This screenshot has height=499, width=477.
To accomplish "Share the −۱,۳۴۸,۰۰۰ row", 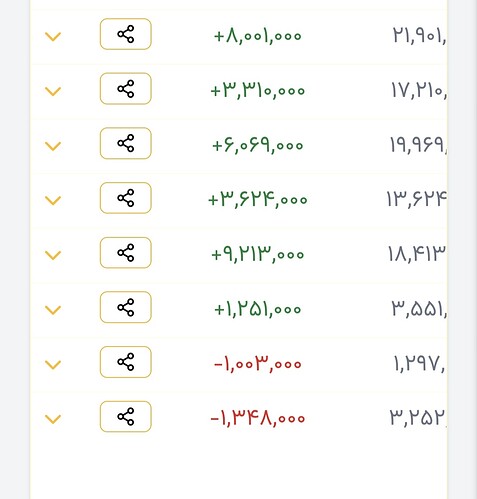I will pyautogui.click(x=126, y=417).
